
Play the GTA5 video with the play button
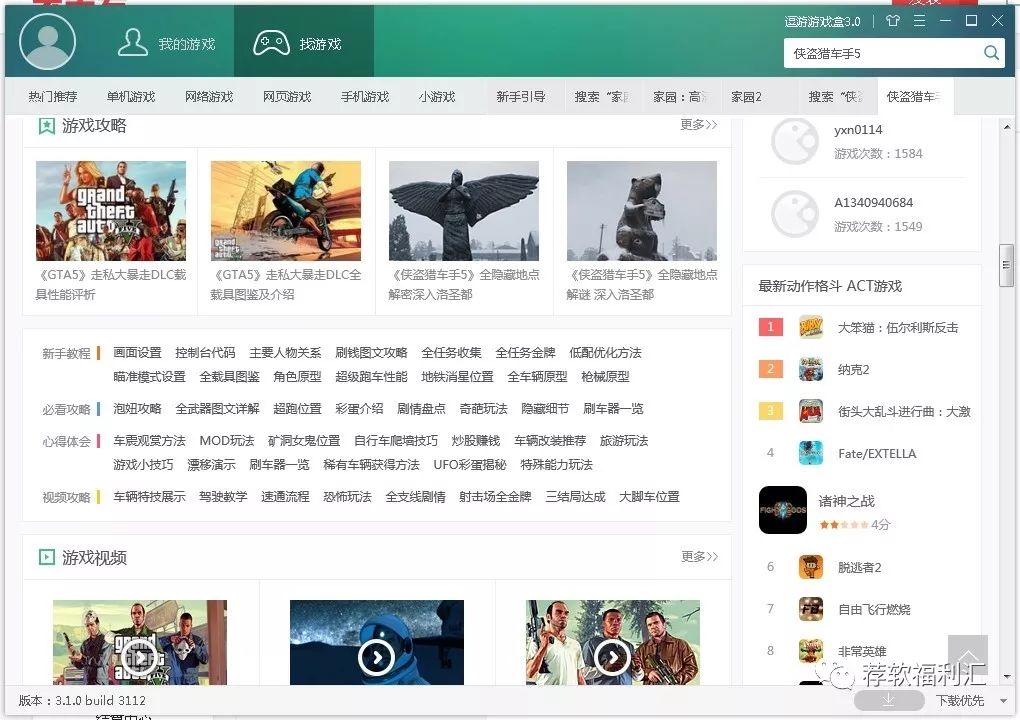[x=140, y=655]
